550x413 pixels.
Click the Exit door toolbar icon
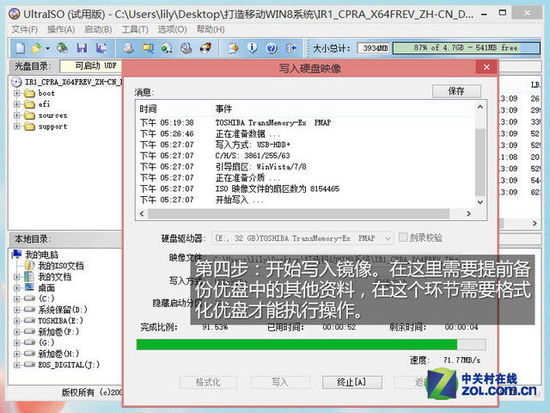291,48
